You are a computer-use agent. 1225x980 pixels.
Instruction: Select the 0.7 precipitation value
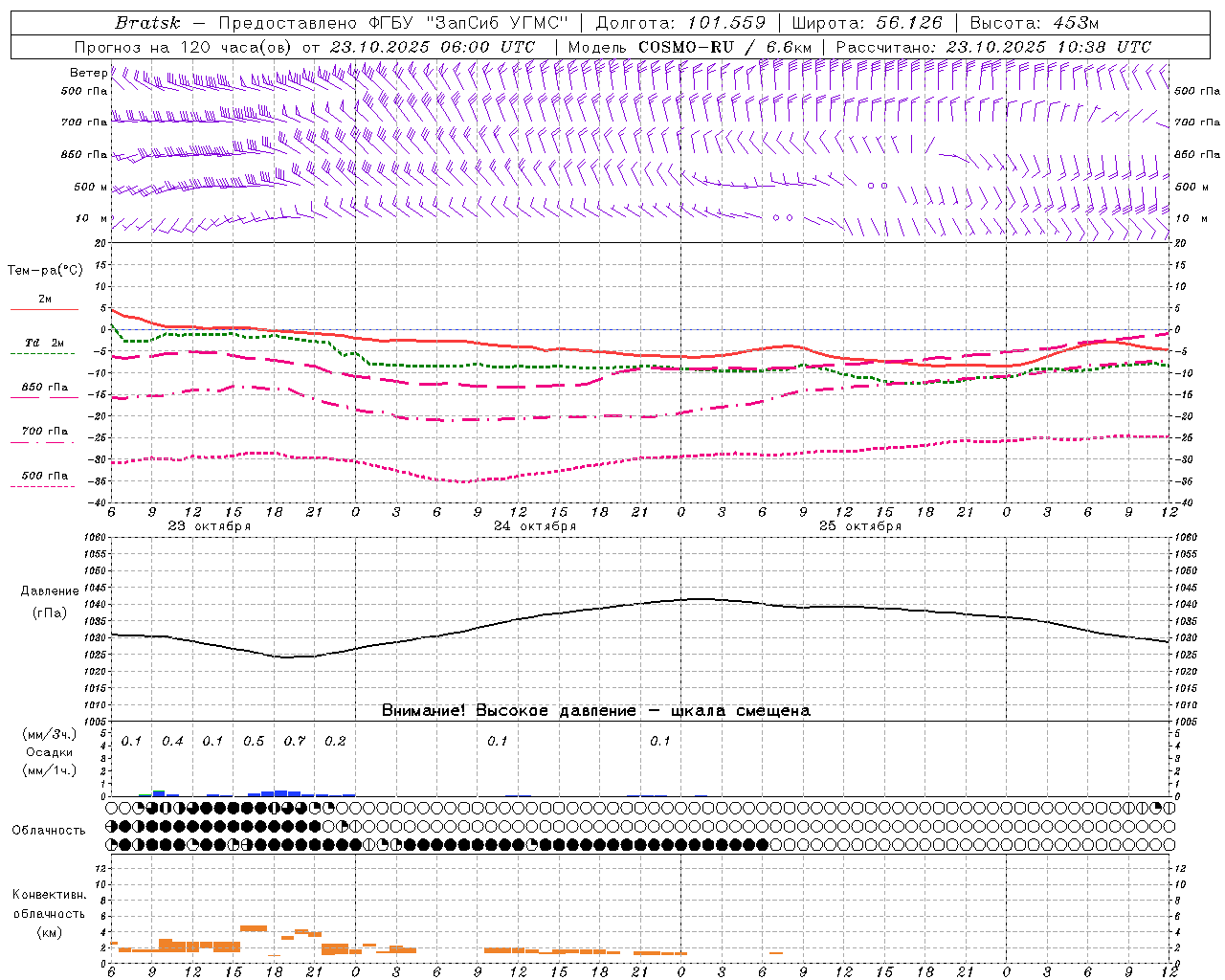point(295,742)
